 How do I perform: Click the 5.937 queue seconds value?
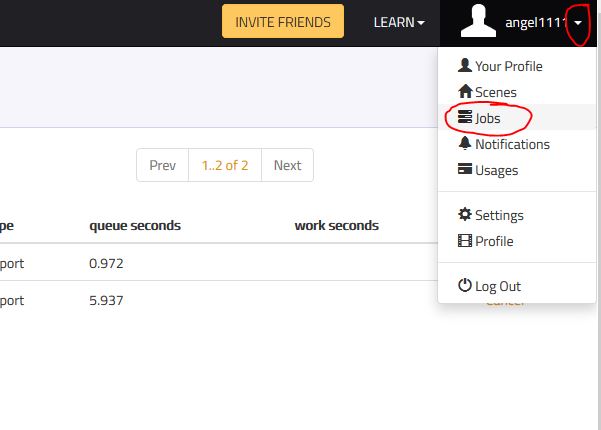tap(106, 300)
